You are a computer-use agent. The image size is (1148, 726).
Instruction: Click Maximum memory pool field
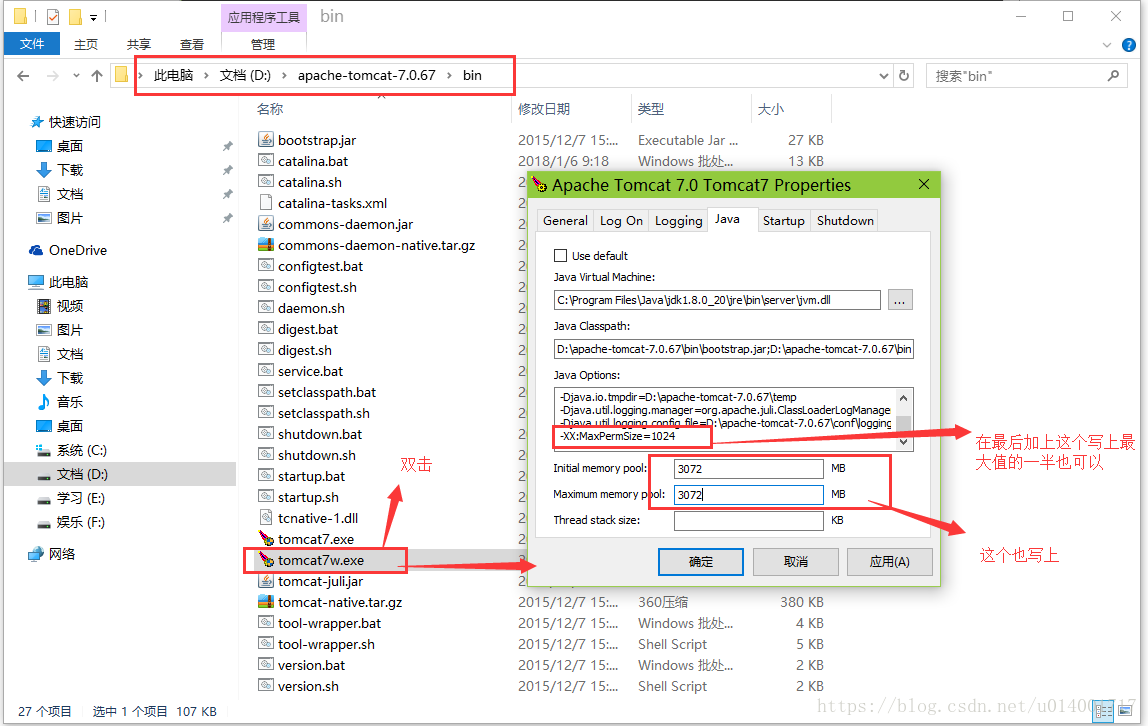pyautogui.click(x=749, y=495)
